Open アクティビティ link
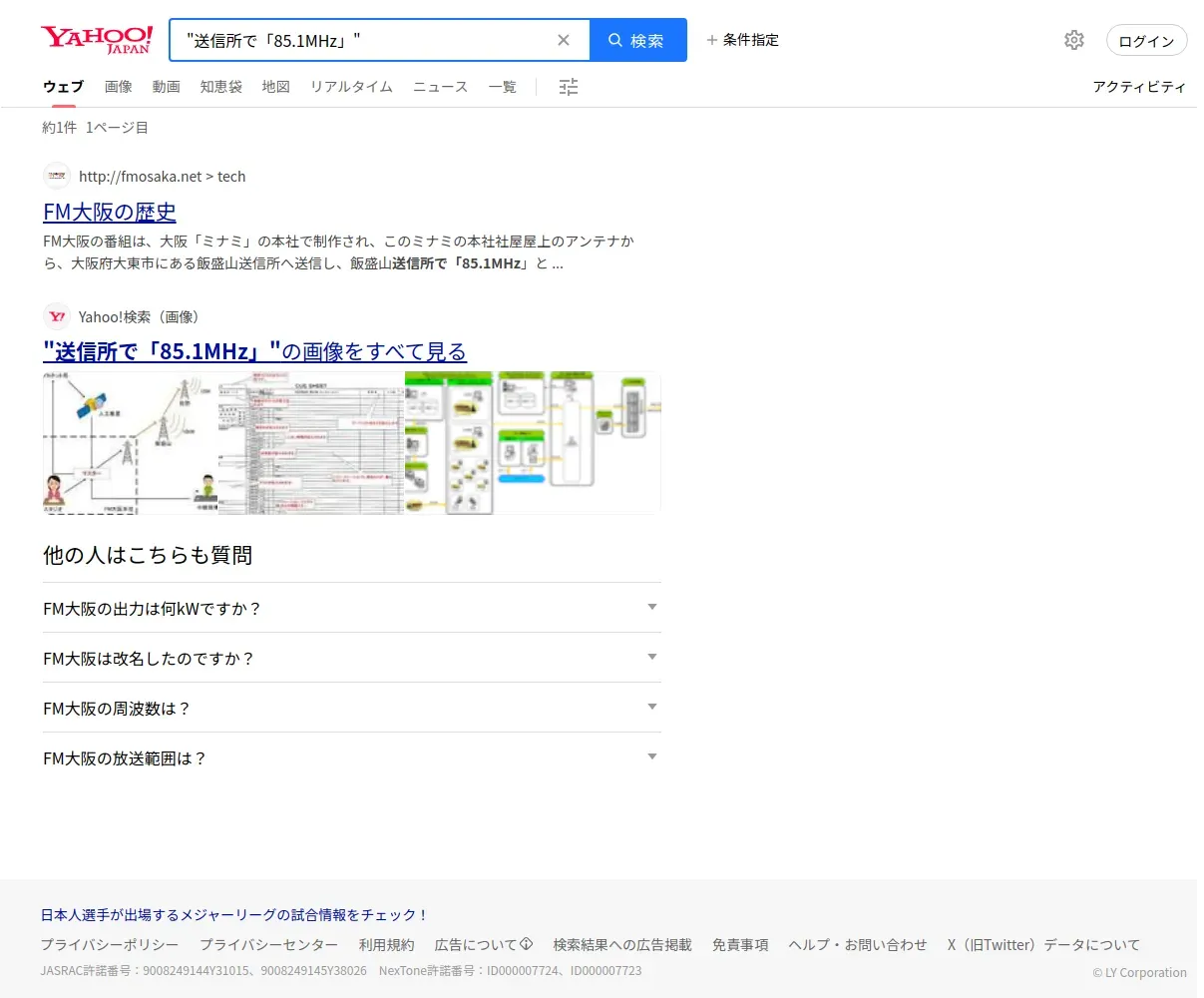This screenshot has height=998, width=1204. tap(1139, 87)
